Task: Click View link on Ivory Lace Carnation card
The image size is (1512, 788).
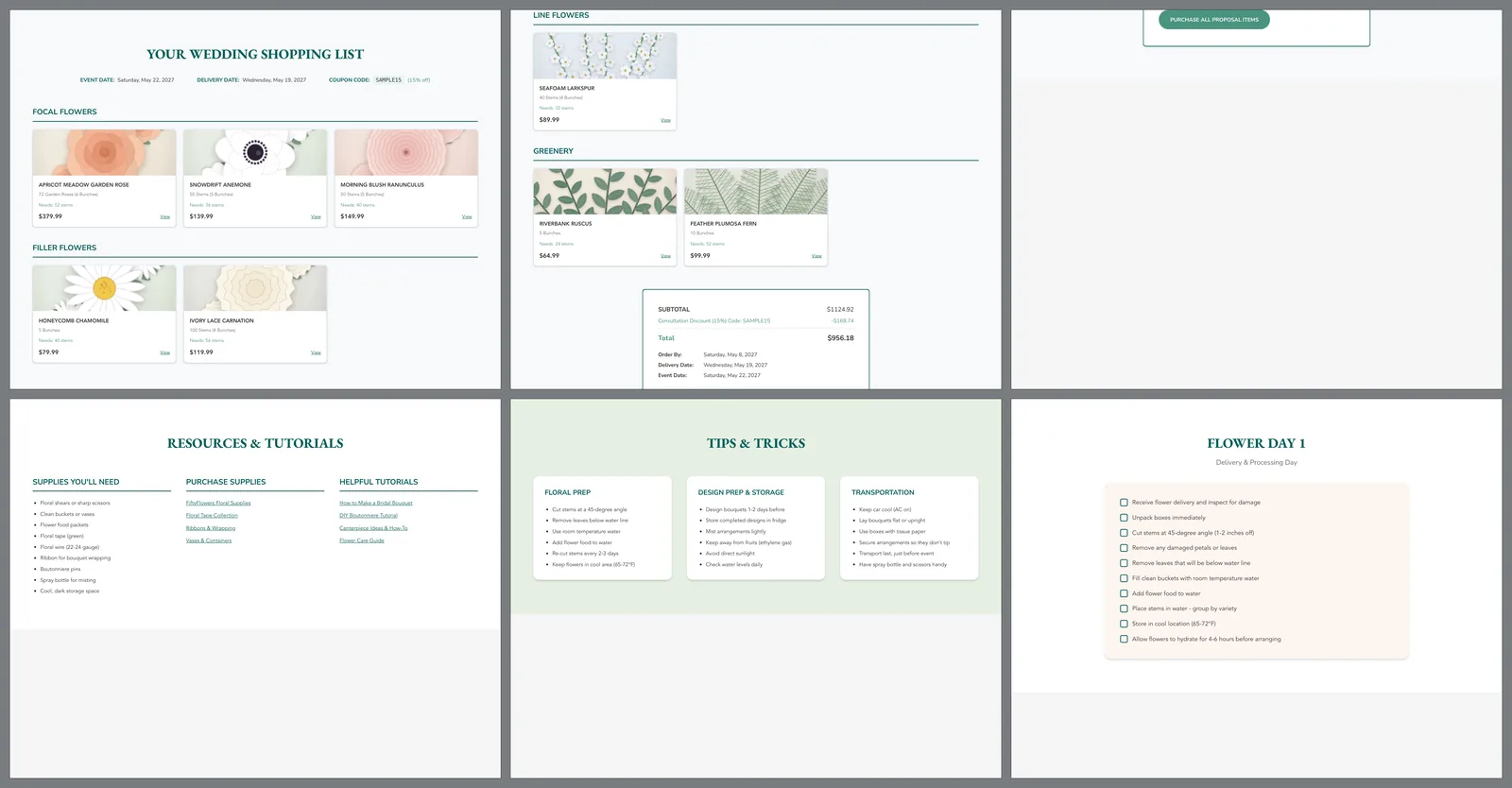Action: (316, 352)
